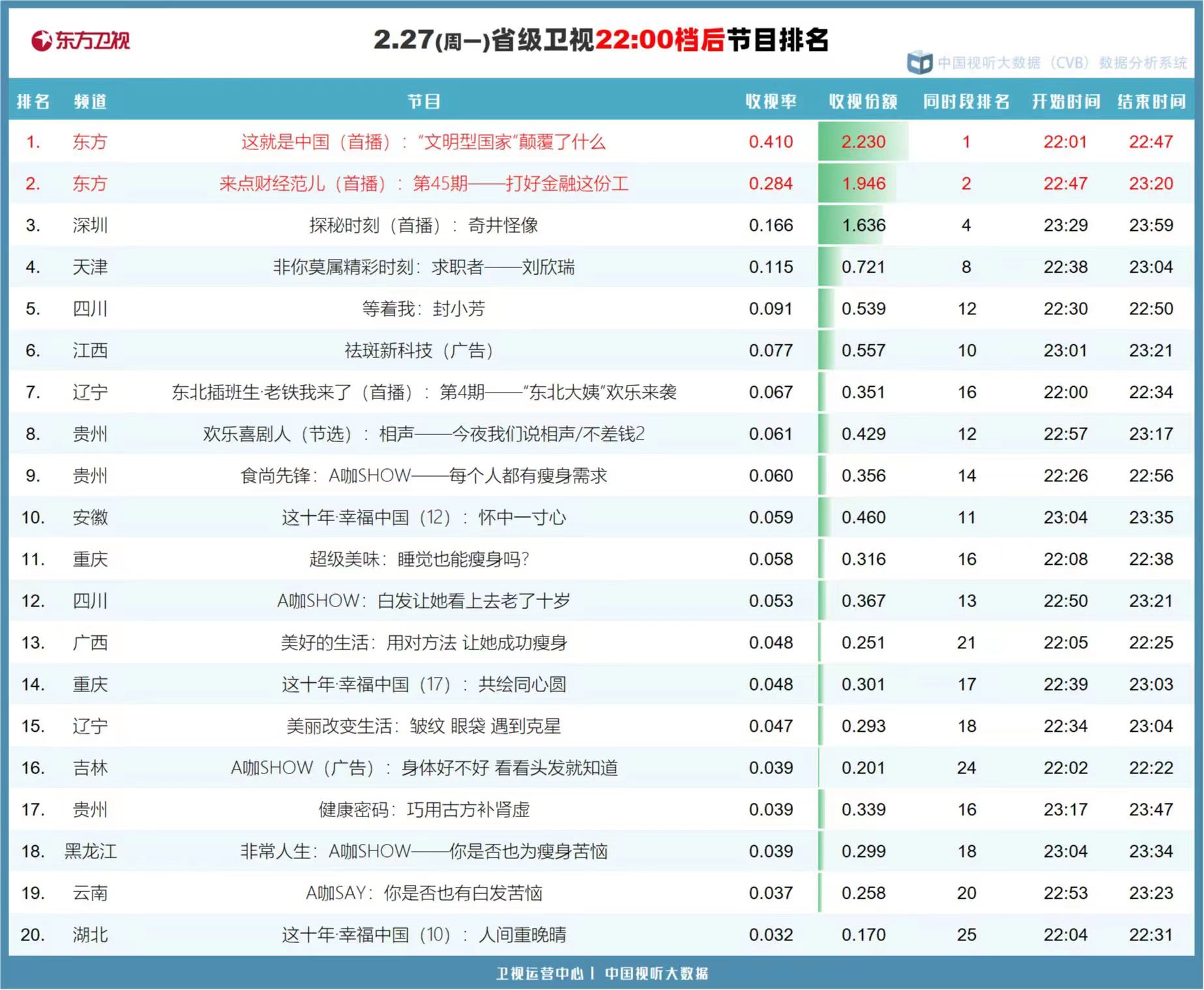Select program 食尚先锋：A咖SHOW
Image resolution: width=1204 pixels, height=990 pixels.
coord(424,475)
